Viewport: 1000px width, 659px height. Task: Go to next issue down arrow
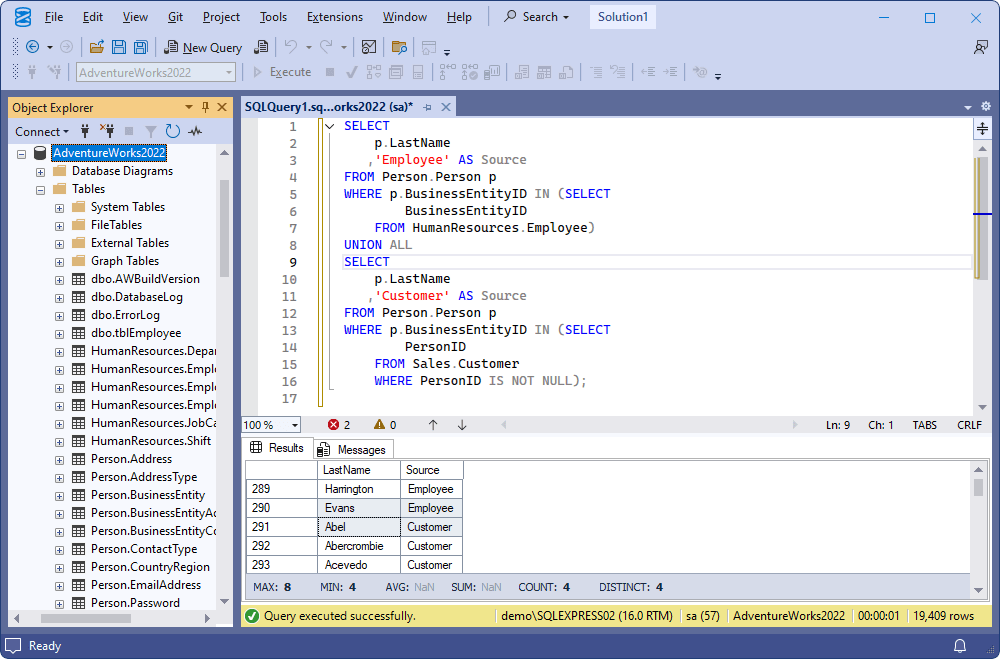click(462, 425)
